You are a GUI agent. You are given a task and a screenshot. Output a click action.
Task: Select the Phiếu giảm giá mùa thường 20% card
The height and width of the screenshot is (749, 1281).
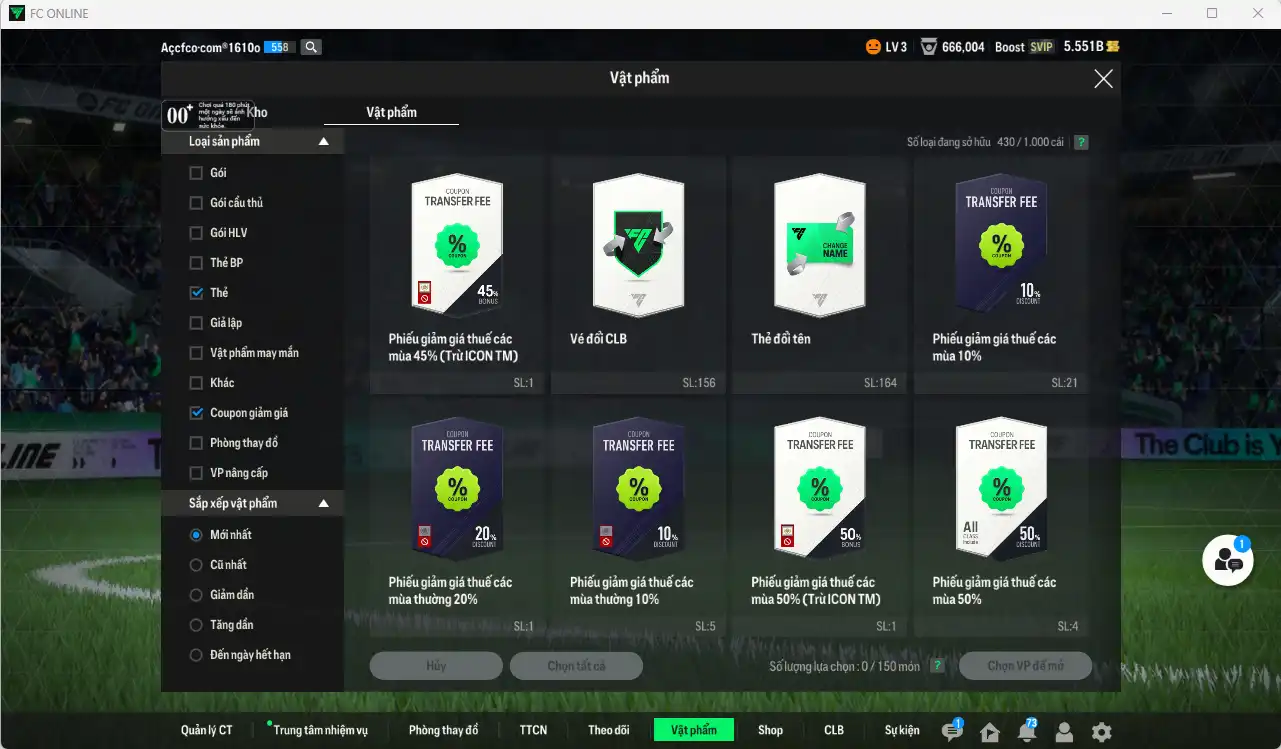[457, 518]
